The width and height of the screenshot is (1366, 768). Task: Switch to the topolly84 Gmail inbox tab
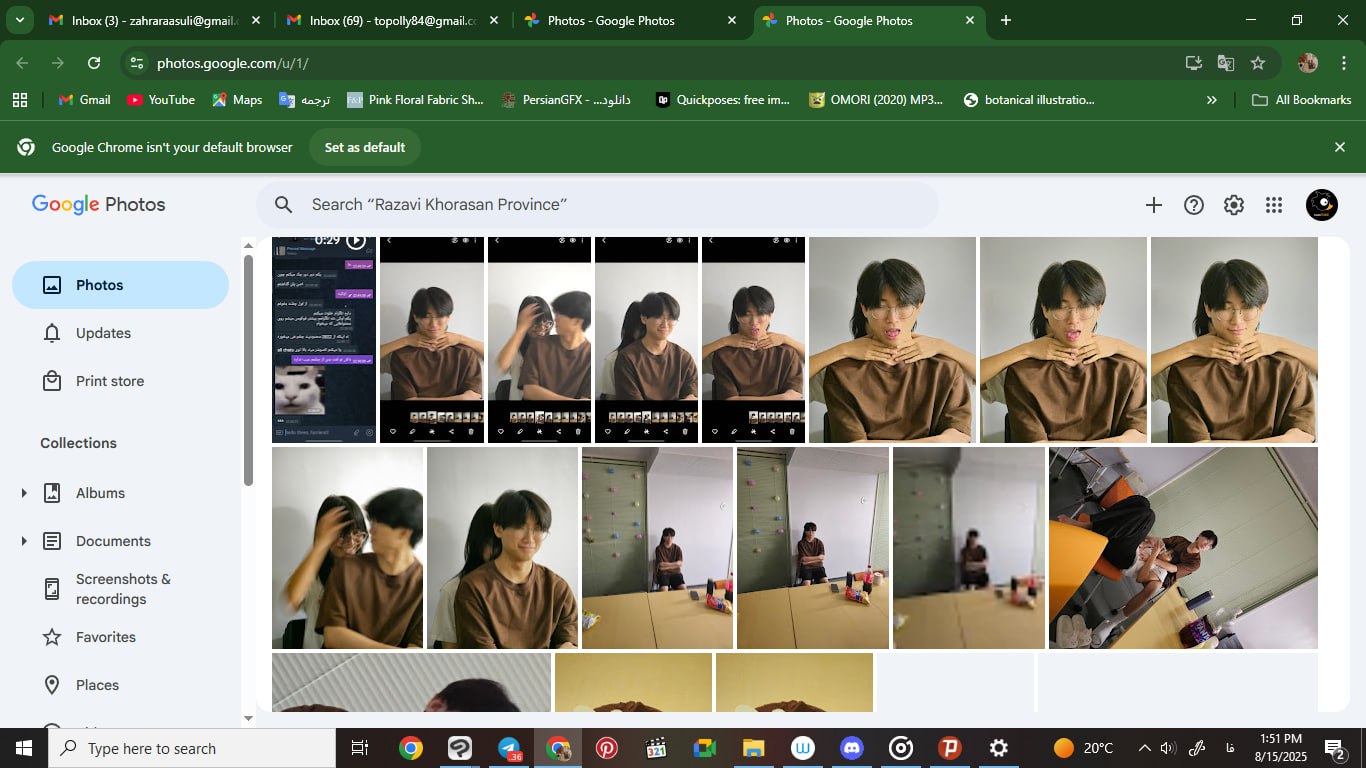coord(392,20)
